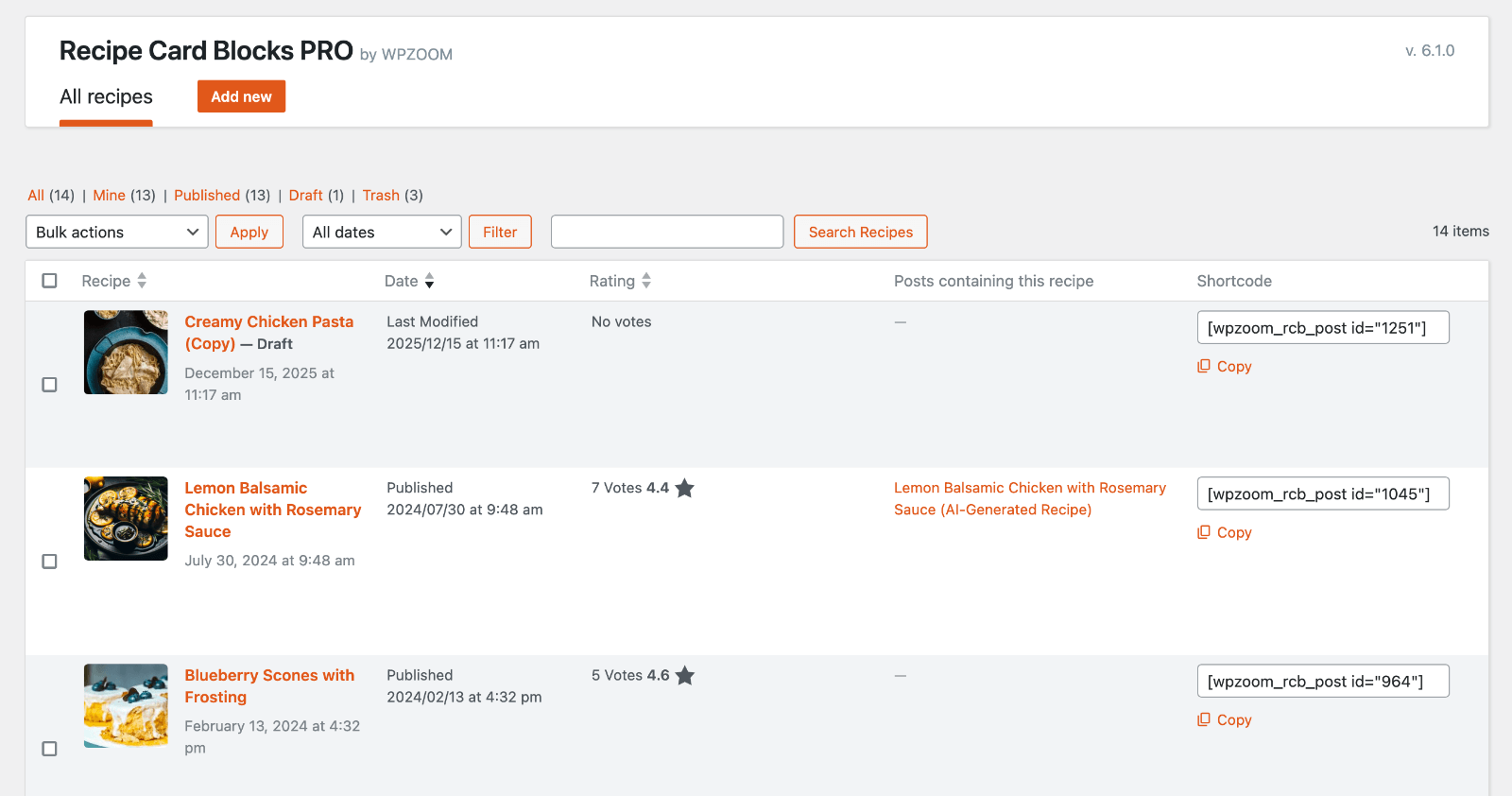Screen dimensions: 1512x796
Task: Click copy icon for shortcode id 1045
Action: pos(1204,532)
